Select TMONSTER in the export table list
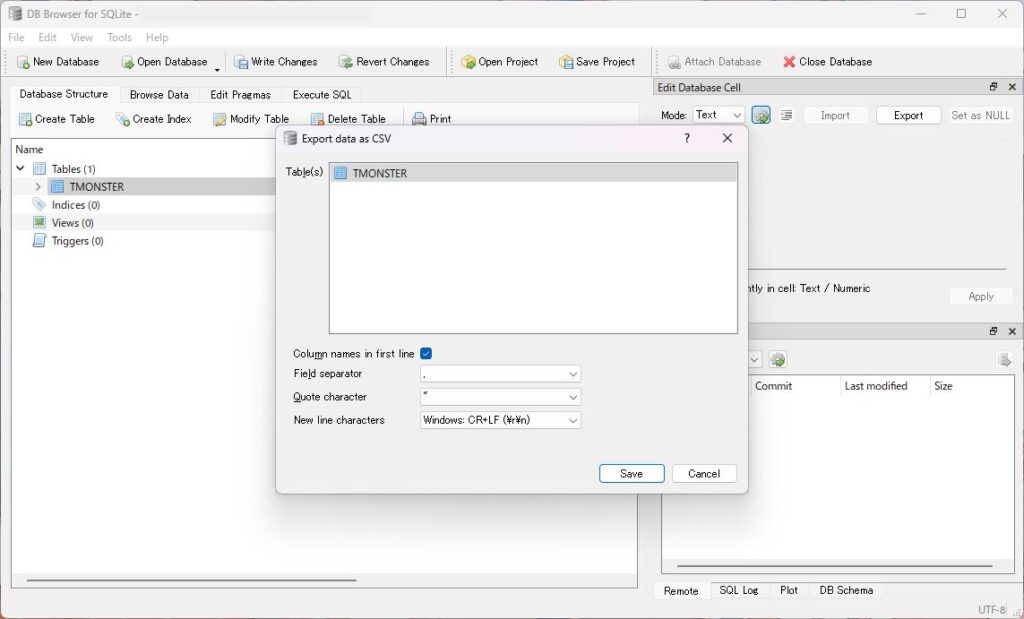1024x619 pixels. coord(380,173)
